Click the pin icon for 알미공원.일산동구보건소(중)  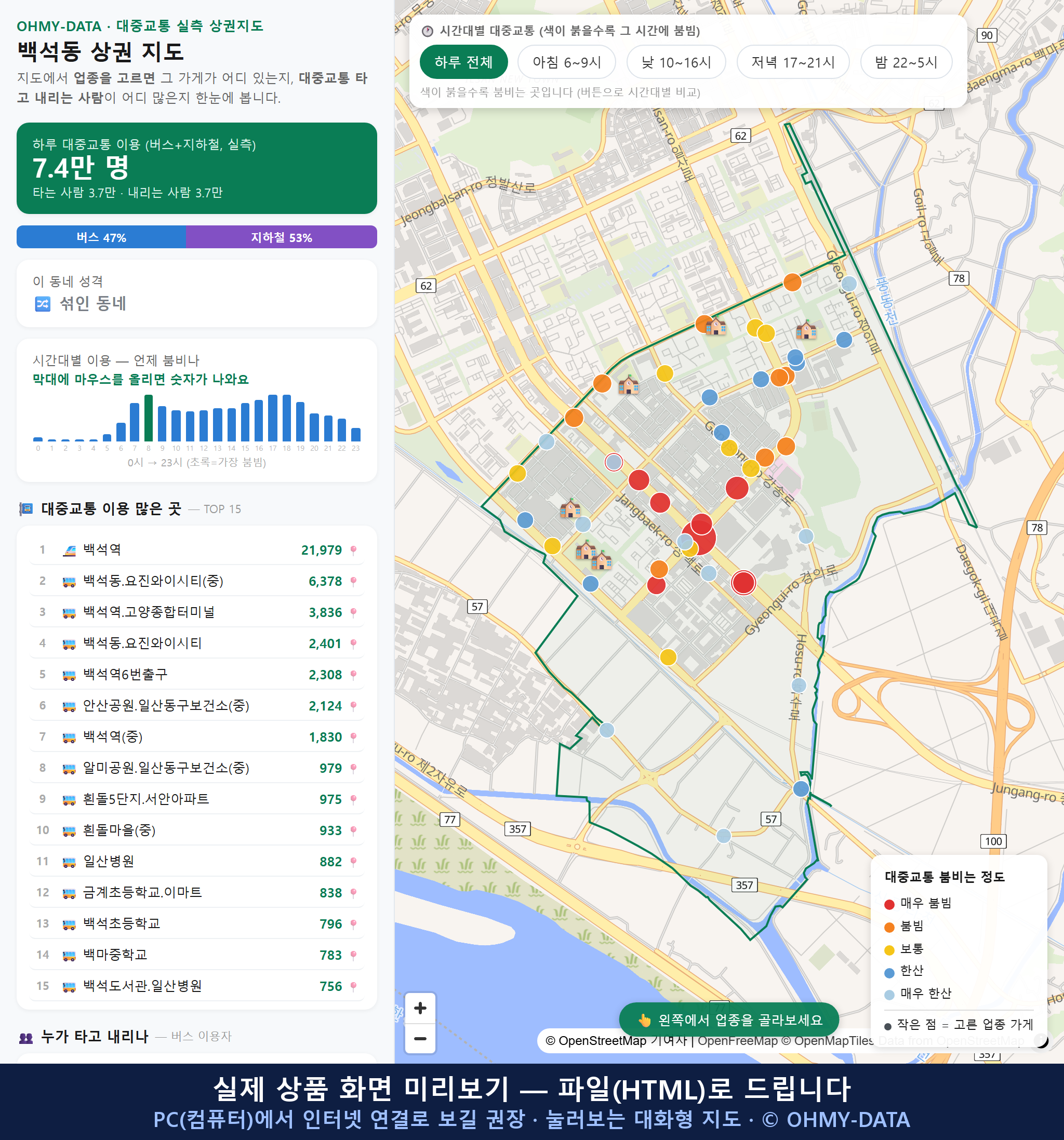pyautogui.click(x=353, y=769)
